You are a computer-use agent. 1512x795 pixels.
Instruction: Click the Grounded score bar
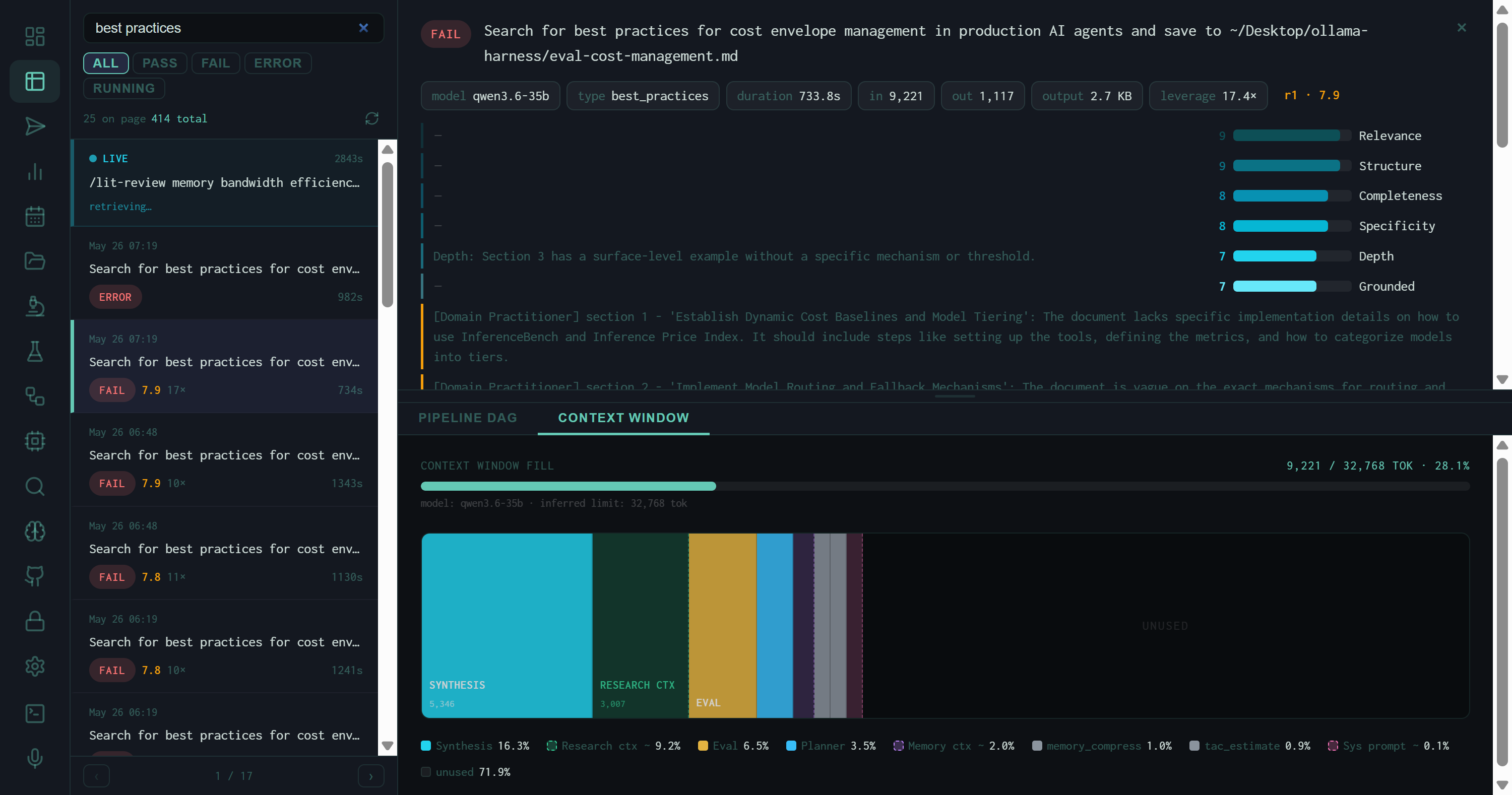pos(1291,286)
